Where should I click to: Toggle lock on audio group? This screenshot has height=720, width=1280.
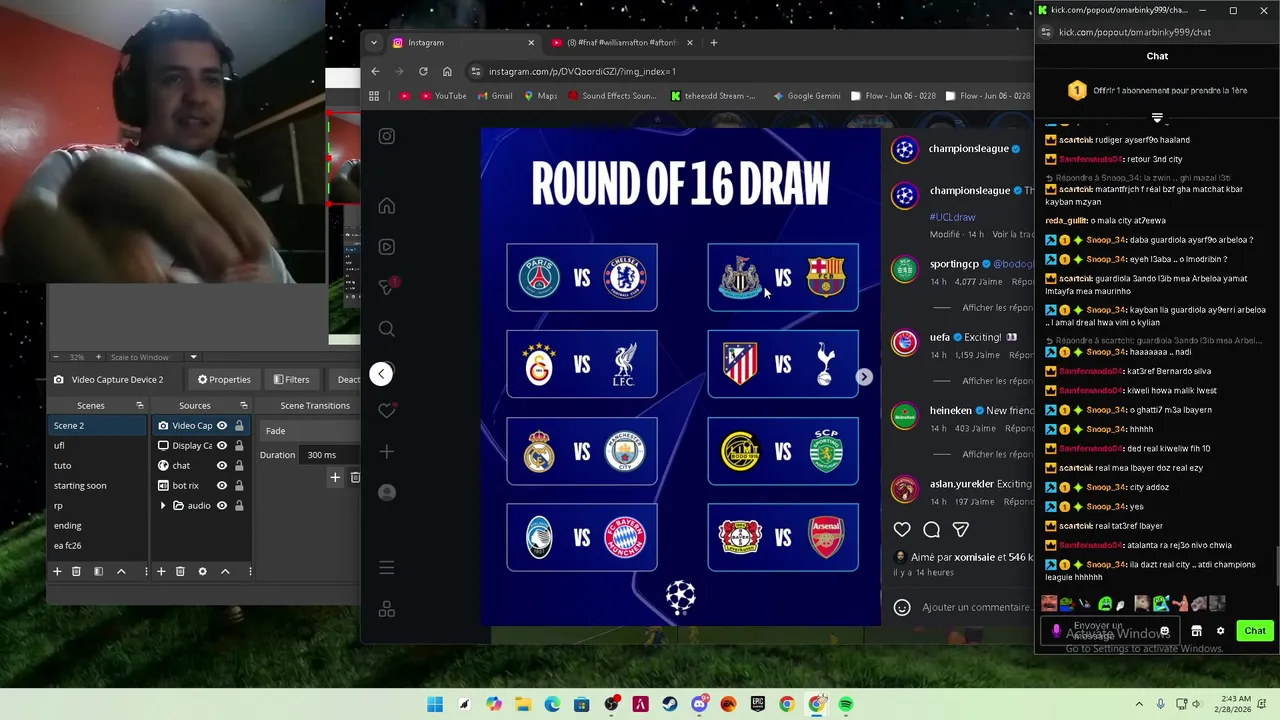tap(239, 506)
